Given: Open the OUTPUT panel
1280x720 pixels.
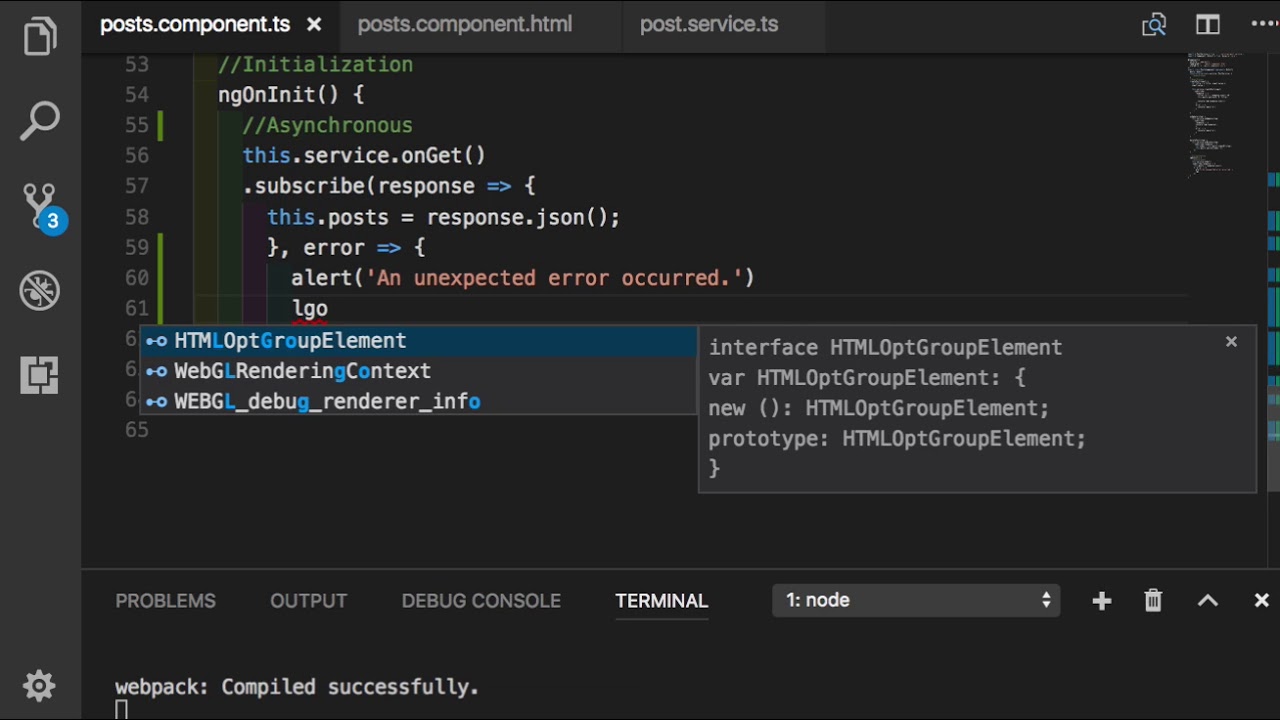Looking at the screenshot, I should 308,601.
